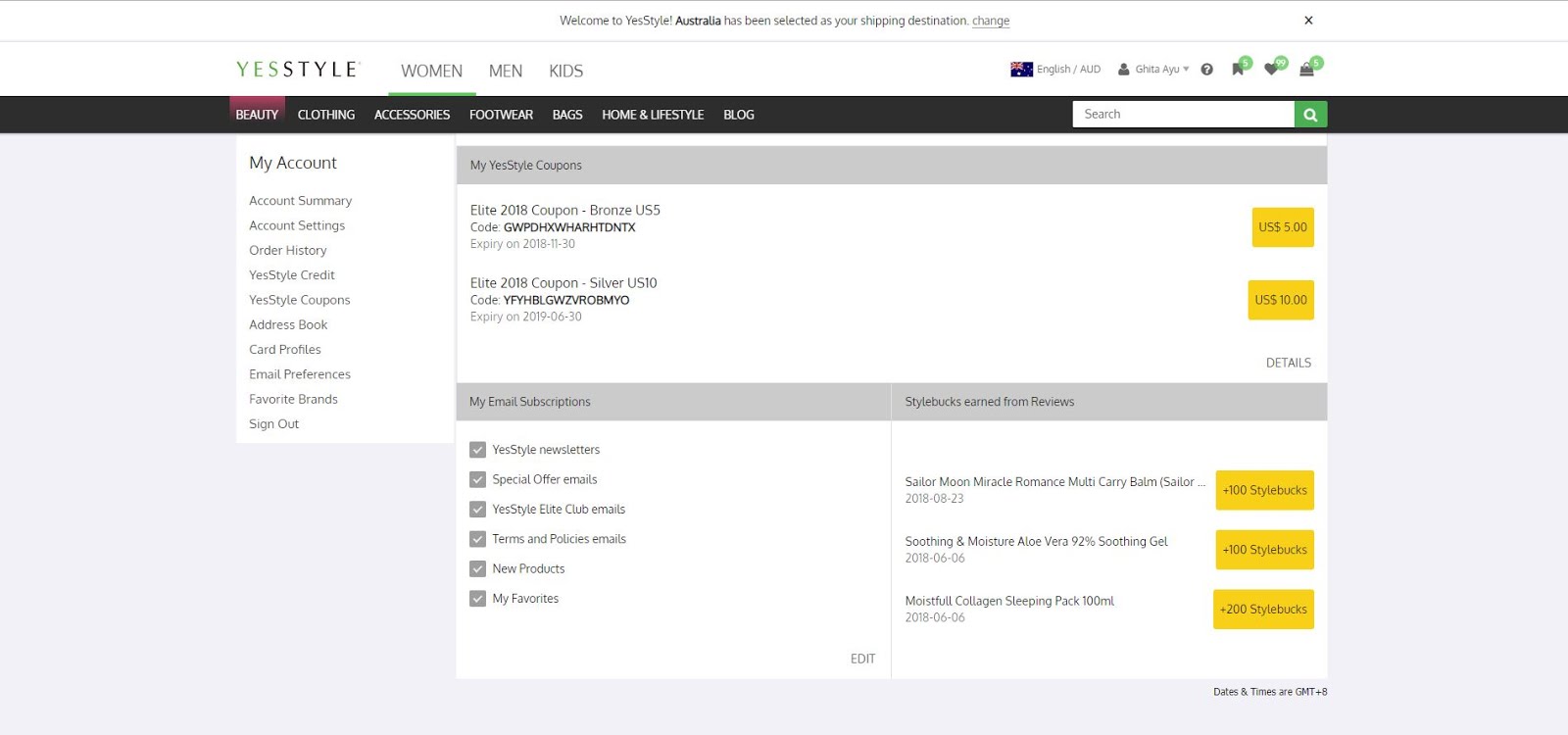Close the shipping destination banner
Screen dimensions: 1568x735
pyautogui.click(x=1308, y=21)
